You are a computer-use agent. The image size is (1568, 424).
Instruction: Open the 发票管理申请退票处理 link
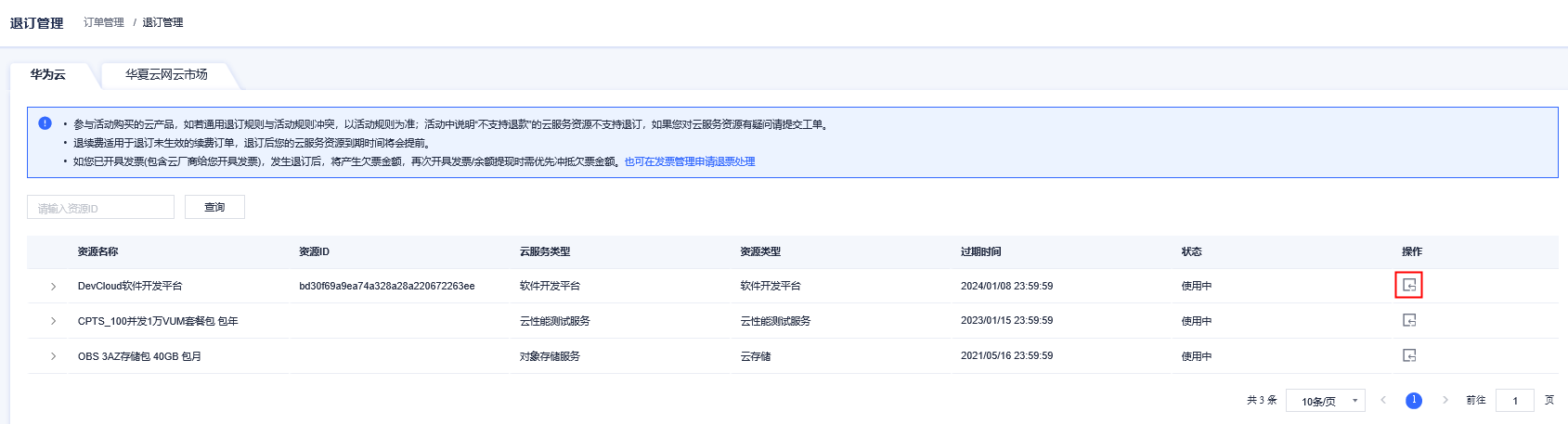click(x=689, y=161)
